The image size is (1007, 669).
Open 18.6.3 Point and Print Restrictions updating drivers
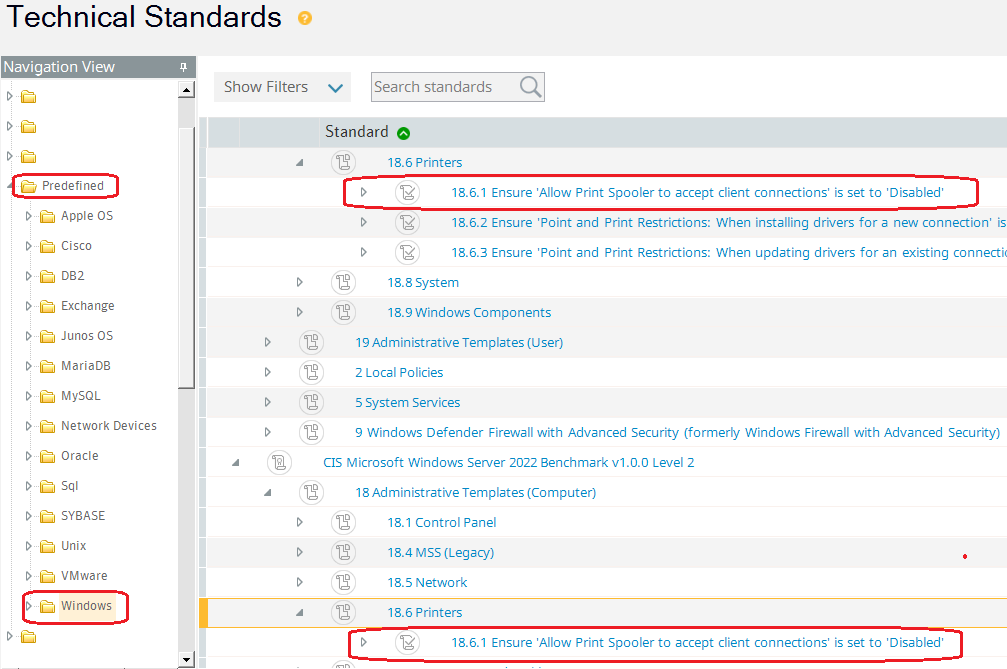[728, 252]
